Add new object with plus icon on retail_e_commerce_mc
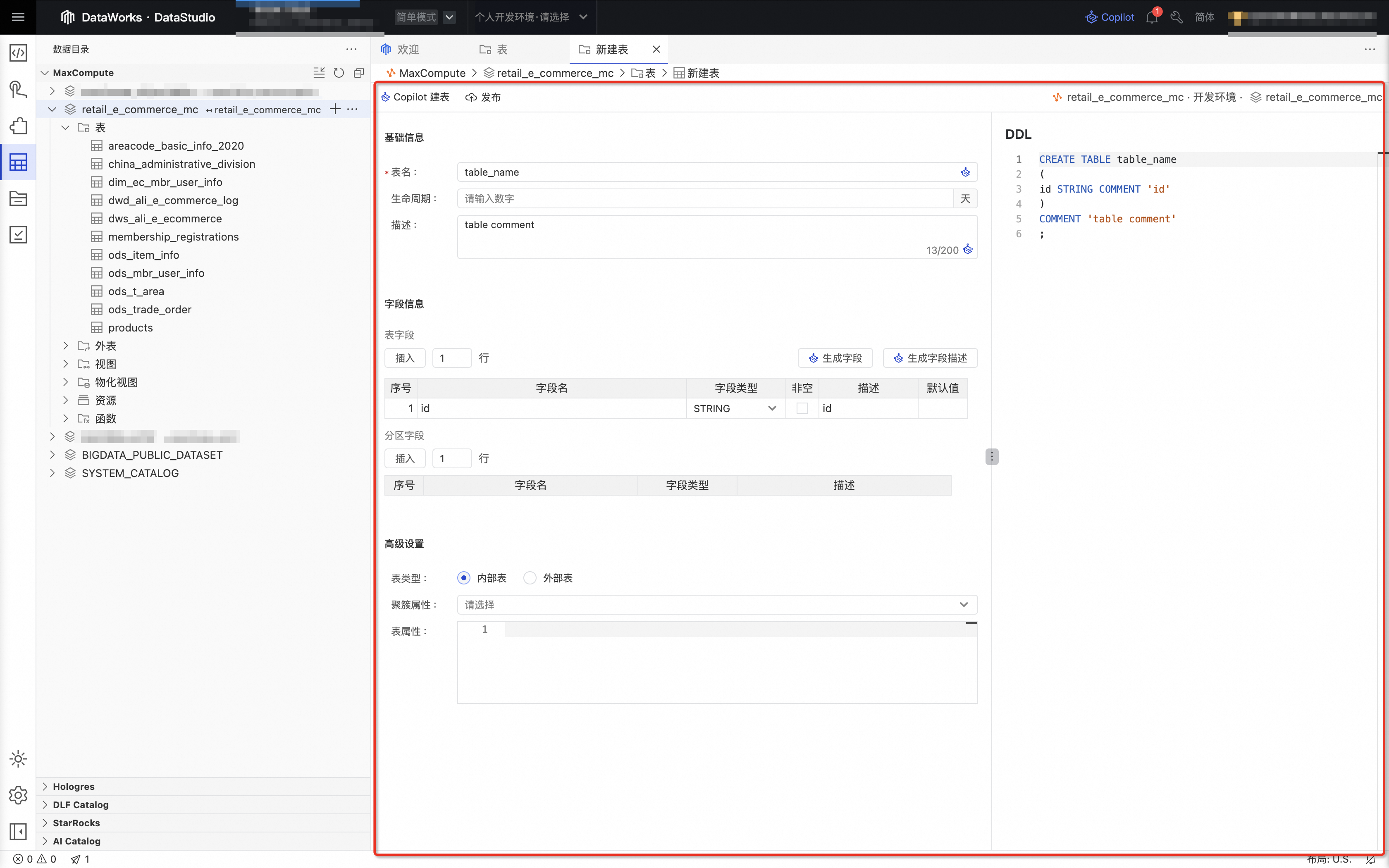The height and width of the screenshot is (868, 1389). click(x=335, y=109)
